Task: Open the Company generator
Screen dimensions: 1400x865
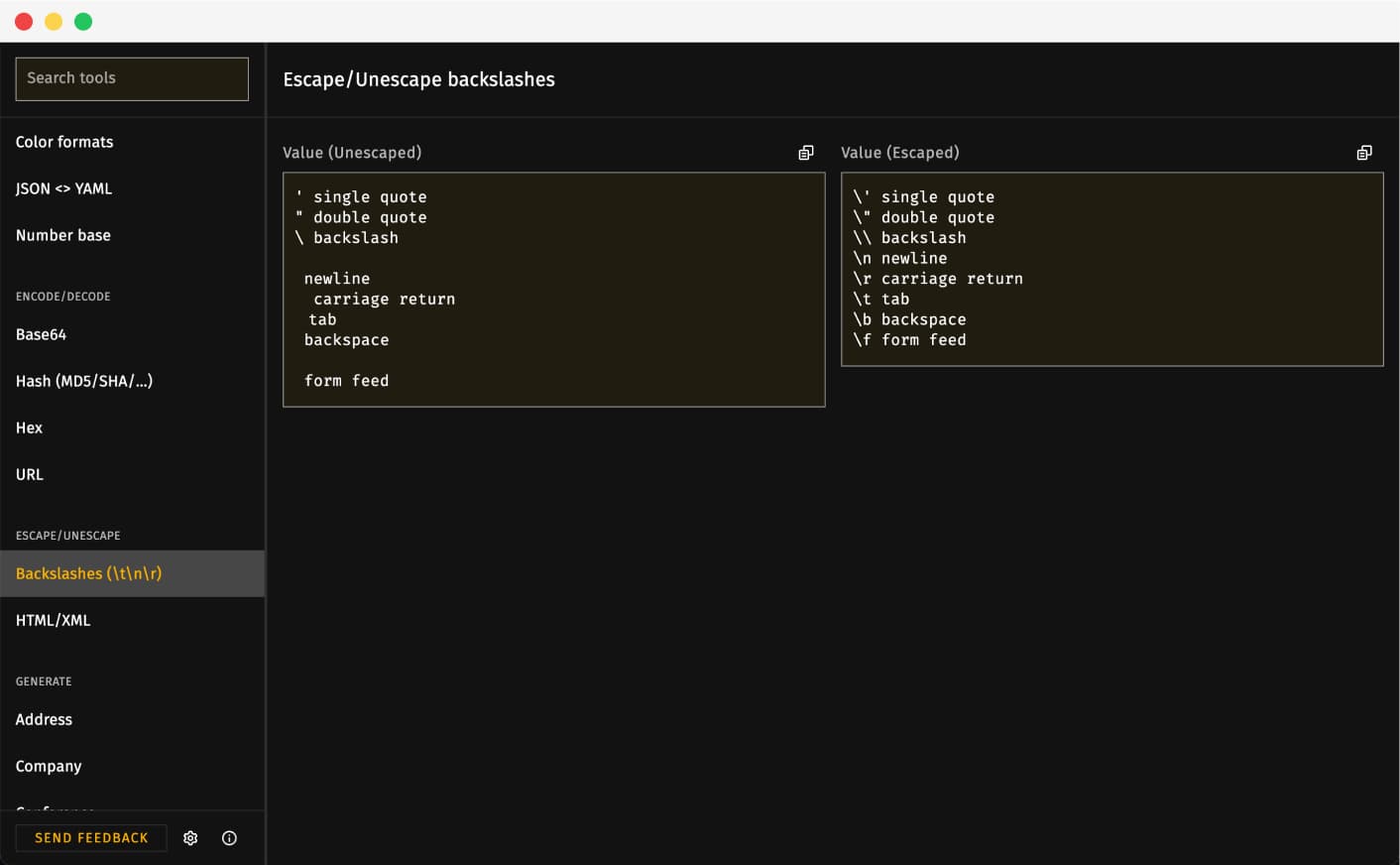Action: [132, 766]
